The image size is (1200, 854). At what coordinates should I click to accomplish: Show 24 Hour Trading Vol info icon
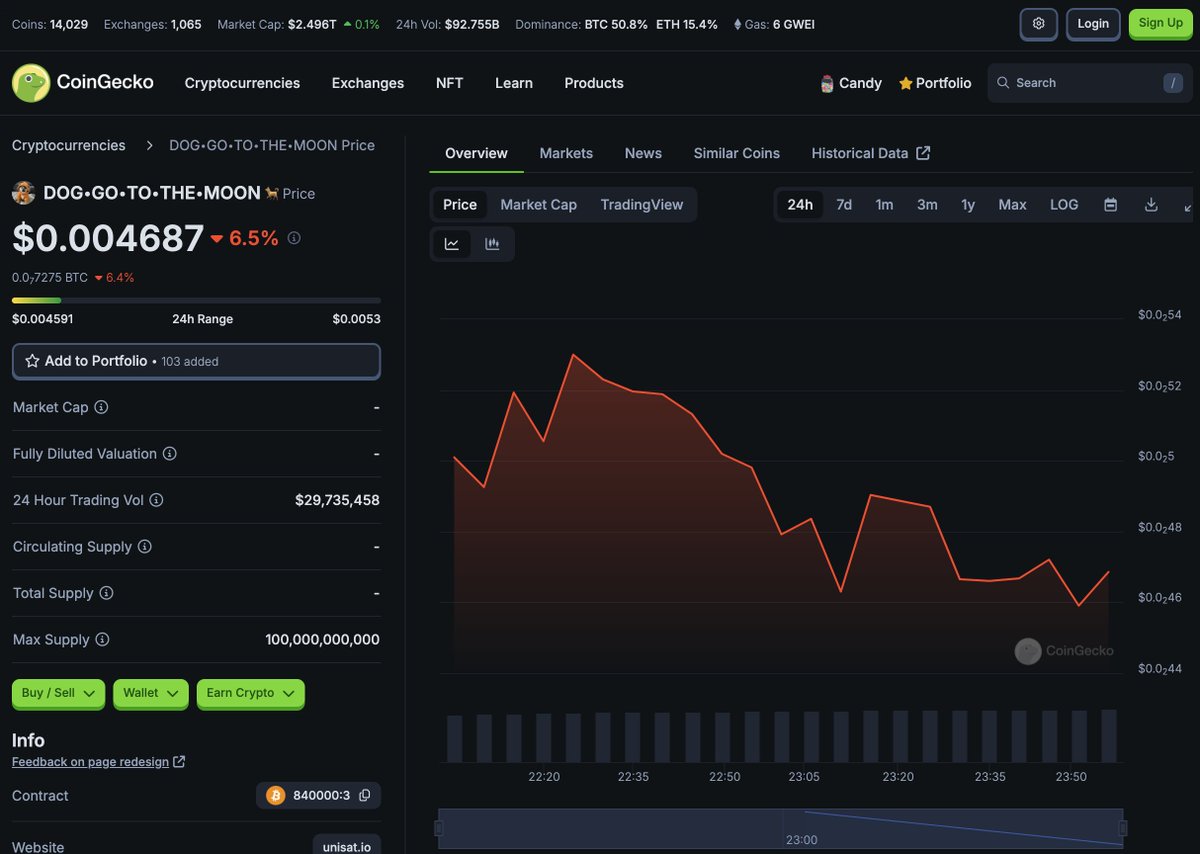click(x=156, y=500)
